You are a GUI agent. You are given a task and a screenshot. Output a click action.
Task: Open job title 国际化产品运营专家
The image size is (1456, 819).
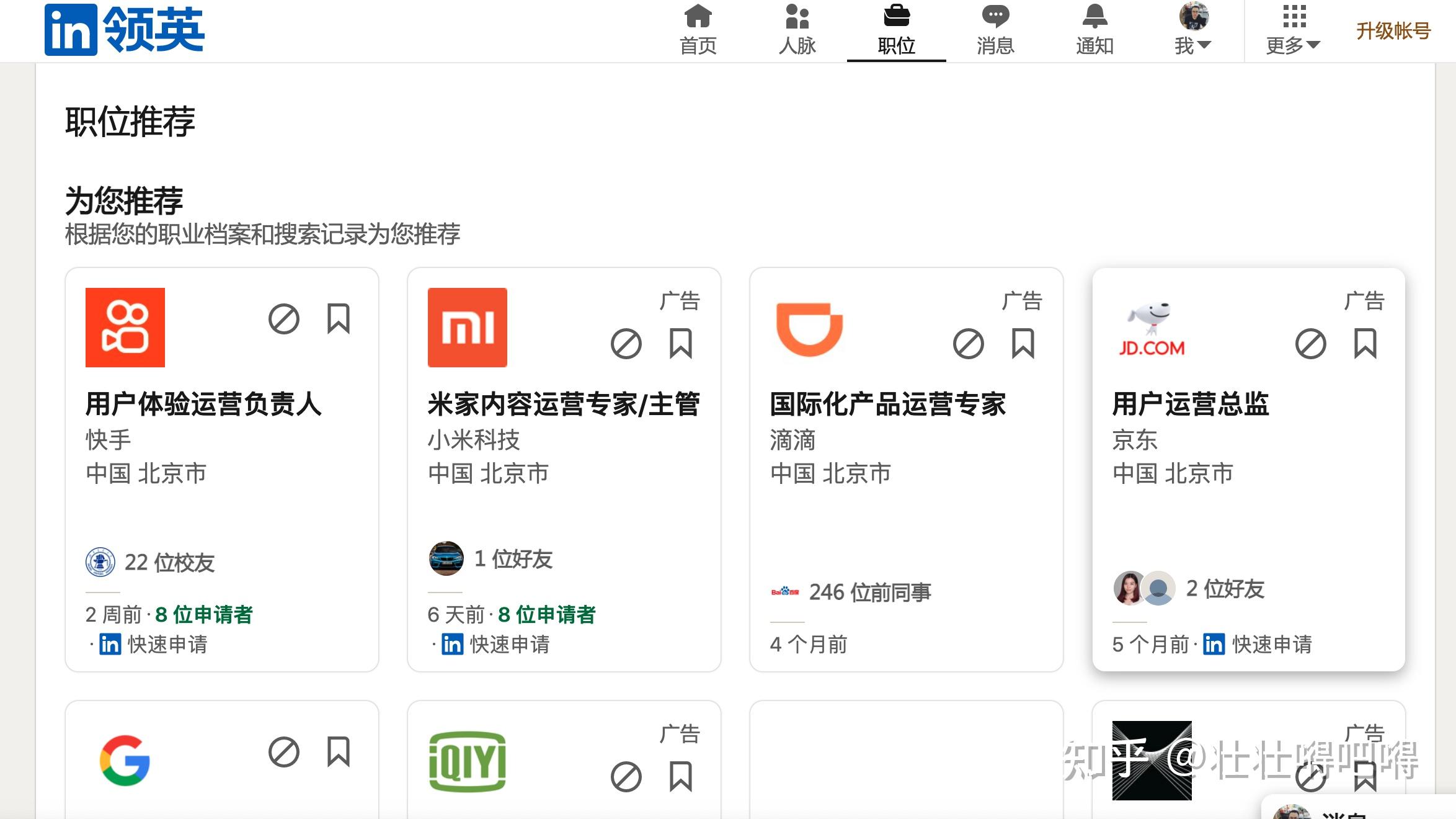click(887, 404)
